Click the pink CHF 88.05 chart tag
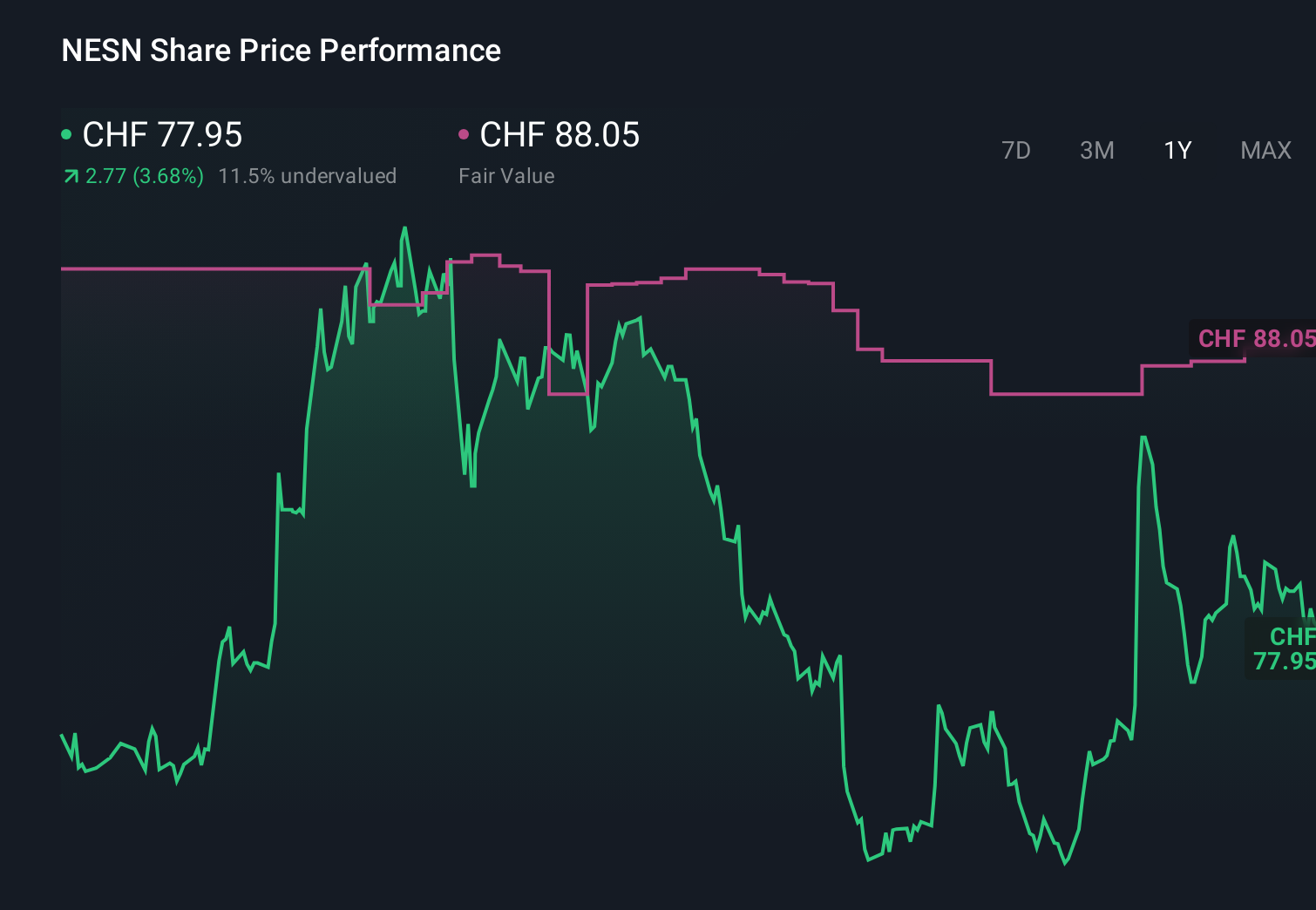 1254,338
